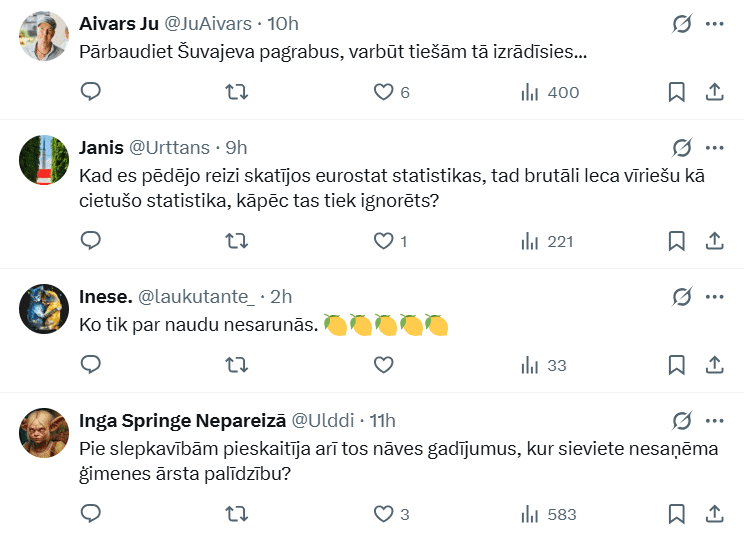The height and width of the screenshot is (537, 744).
Task: Click Inese's profile avatar
Action: 44,309
